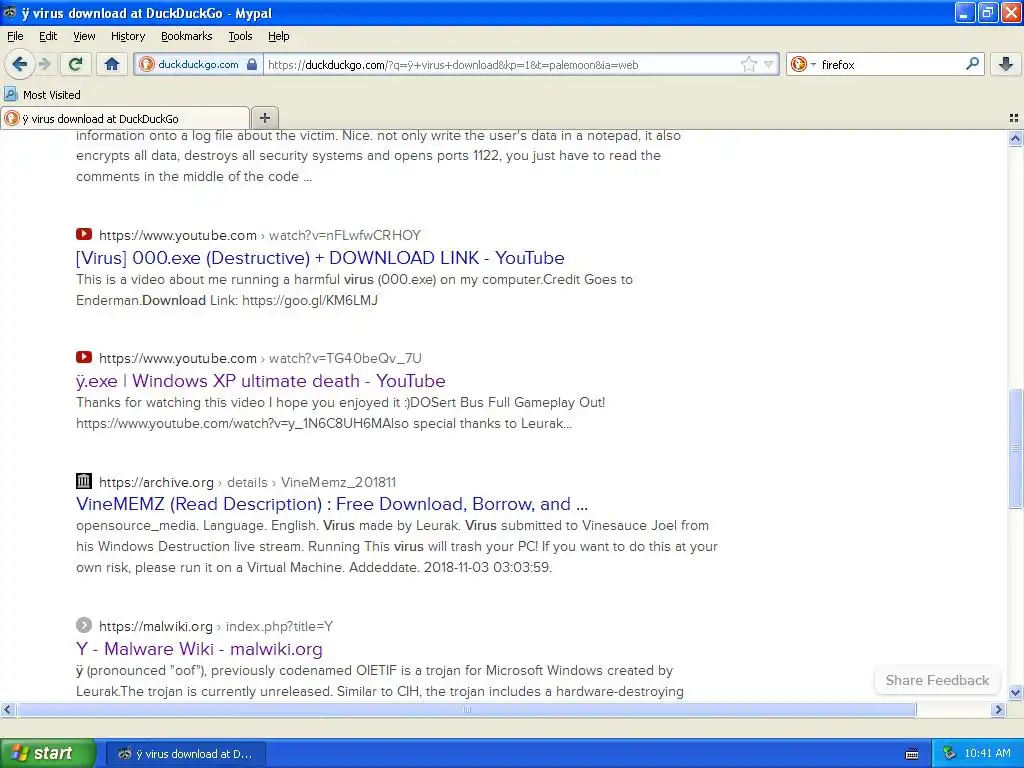Open the Edit menu

(48, 36)
